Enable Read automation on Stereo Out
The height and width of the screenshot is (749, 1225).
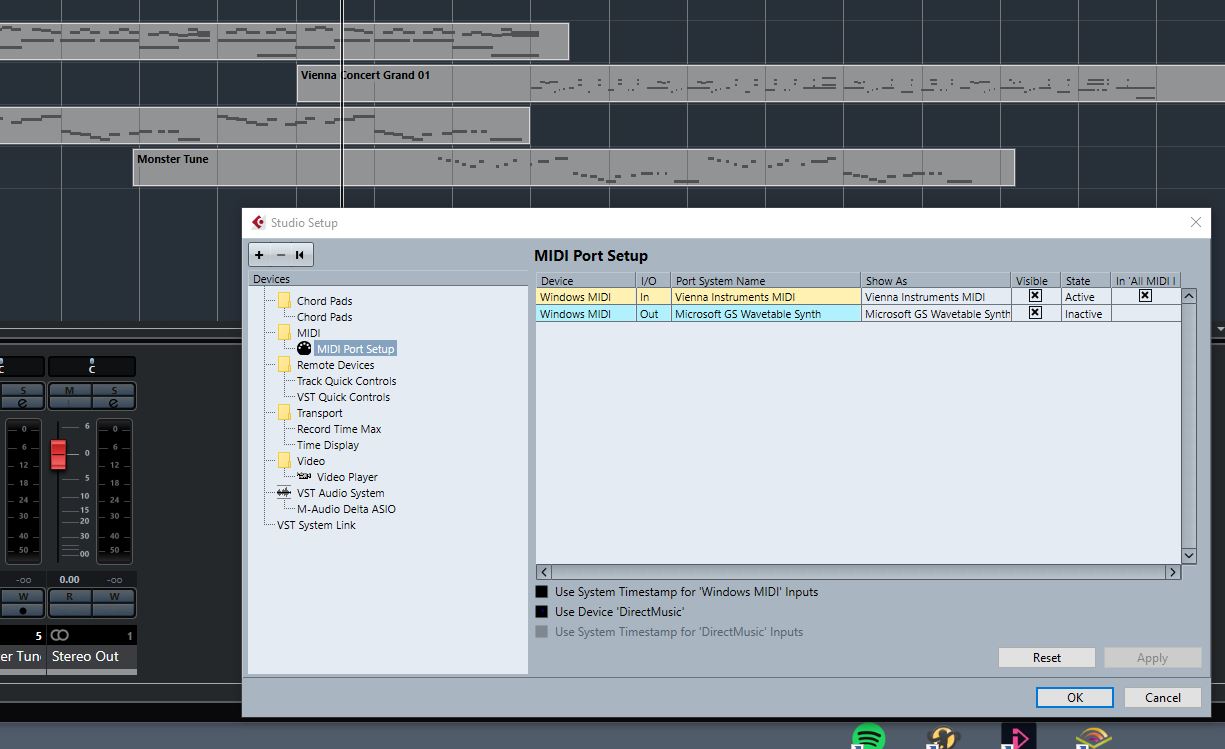click(70, 596)
